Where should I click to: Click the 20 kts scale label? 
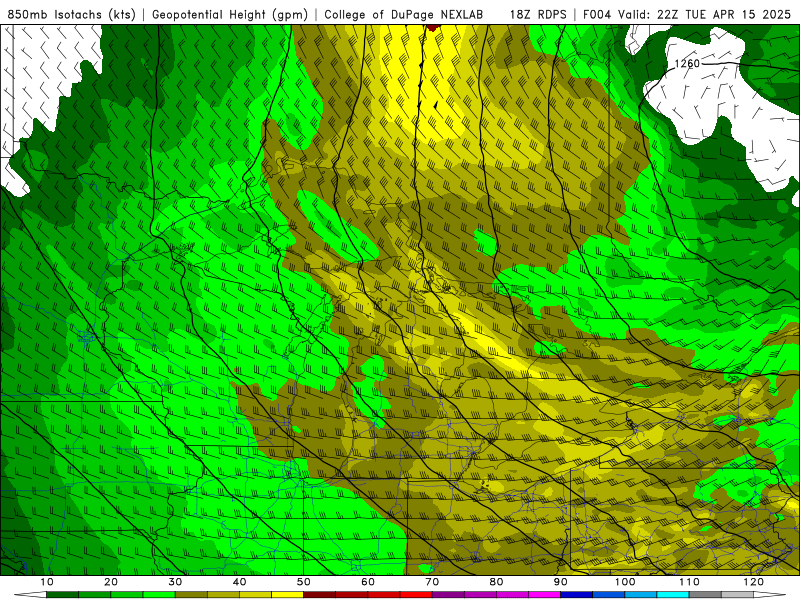click(x=111, y=582)
